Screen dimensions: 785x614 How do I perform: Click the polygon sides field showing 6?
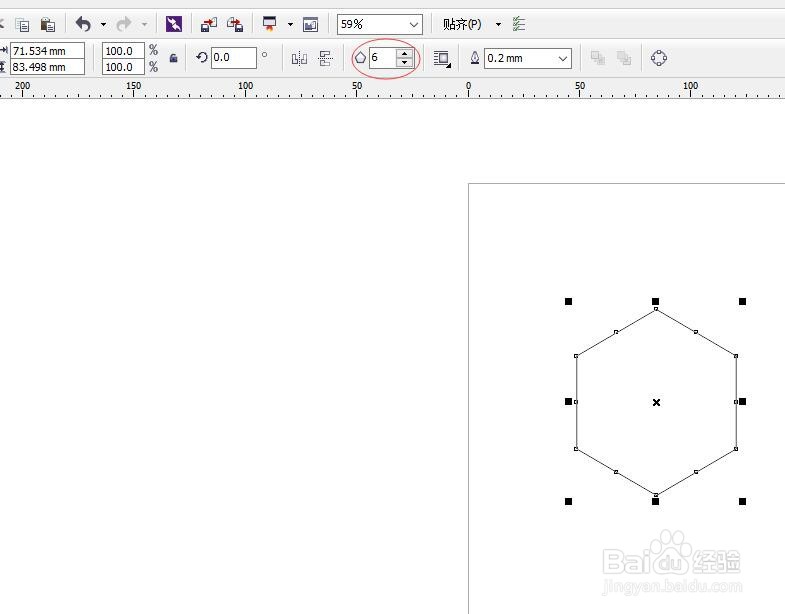(382, 58)
